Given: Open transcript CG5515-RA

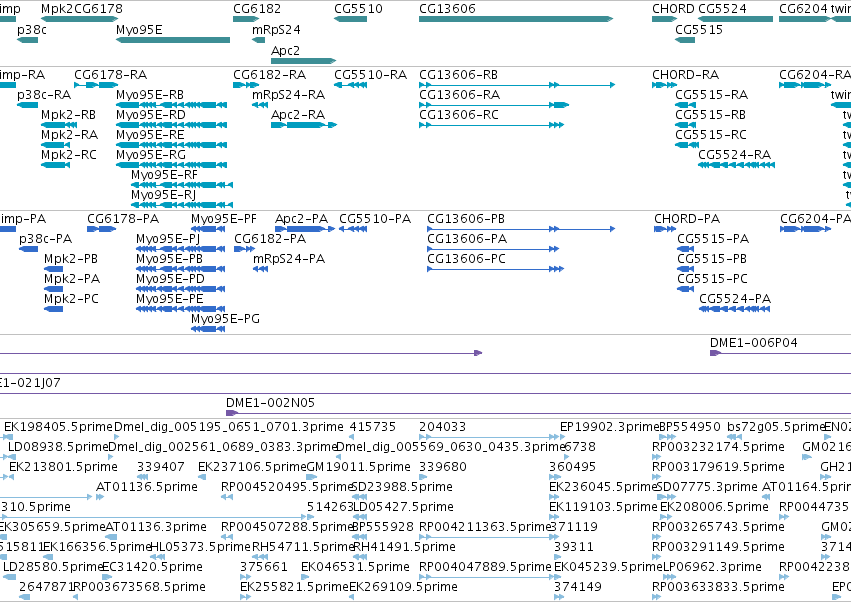Looking at the screenshot, I should pyautogui.click(x=712, y=95).
